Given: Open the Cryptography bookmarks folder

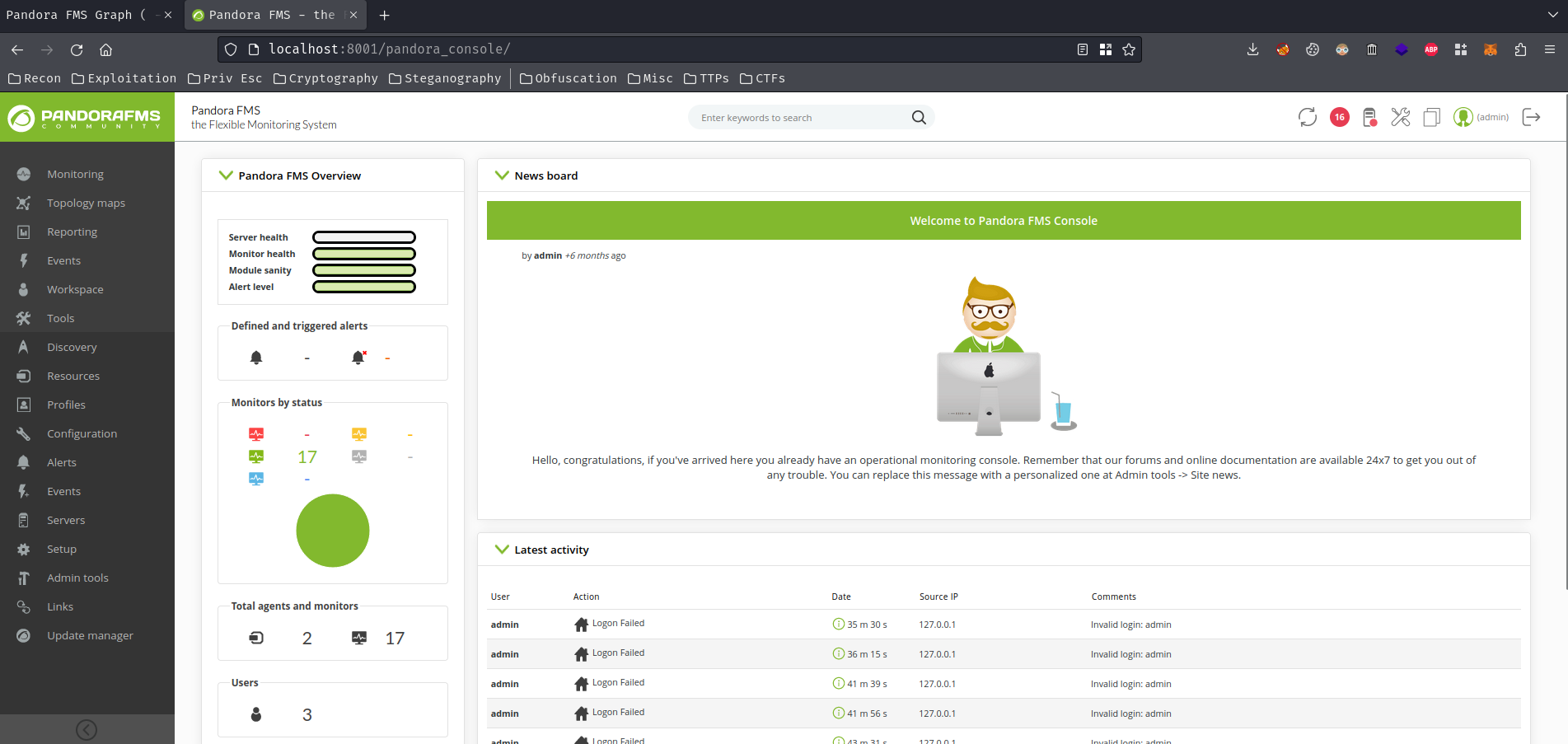Looking at the screenshot, I should pyautogui.click(x=325, y=78).
